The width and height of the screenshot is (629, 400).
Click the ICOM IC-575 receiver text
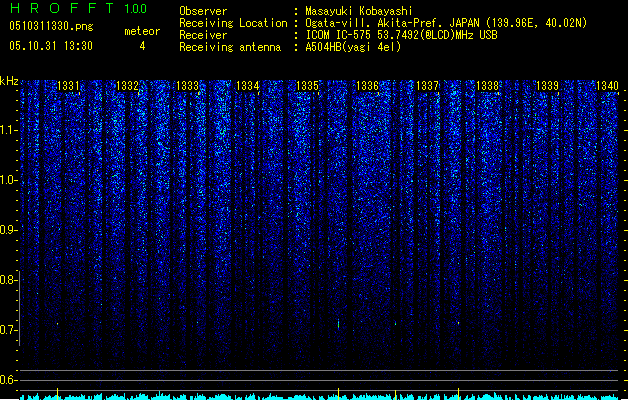pyautogui.click(x=401, y=35)
